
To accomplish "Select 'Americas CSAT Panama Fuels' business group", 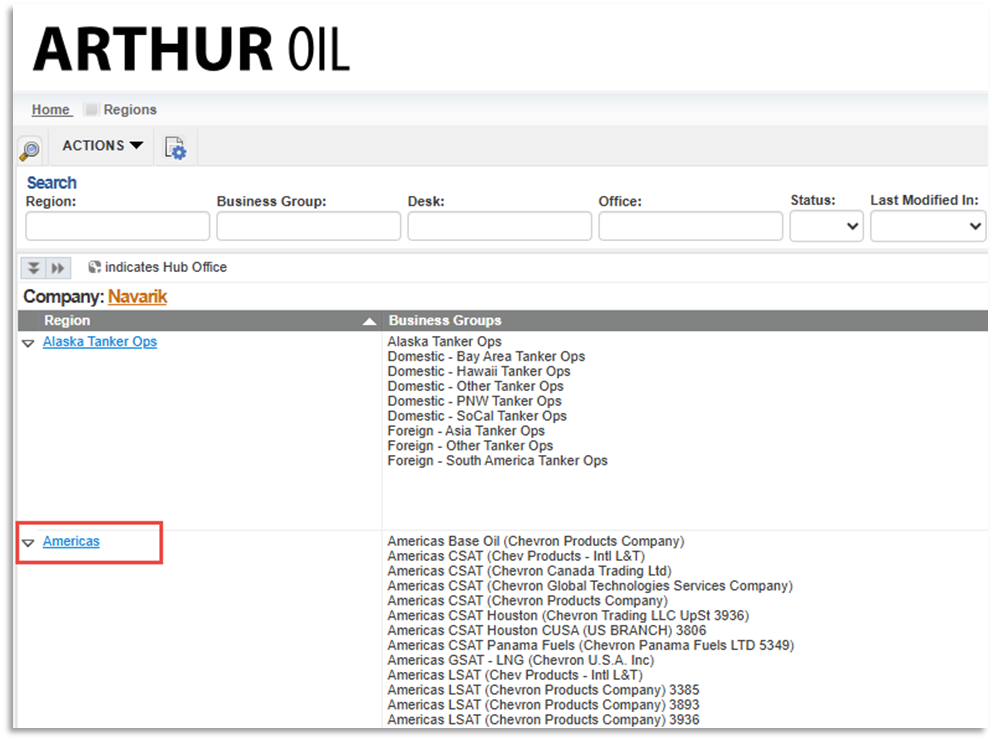I will [x=591, y=645].
